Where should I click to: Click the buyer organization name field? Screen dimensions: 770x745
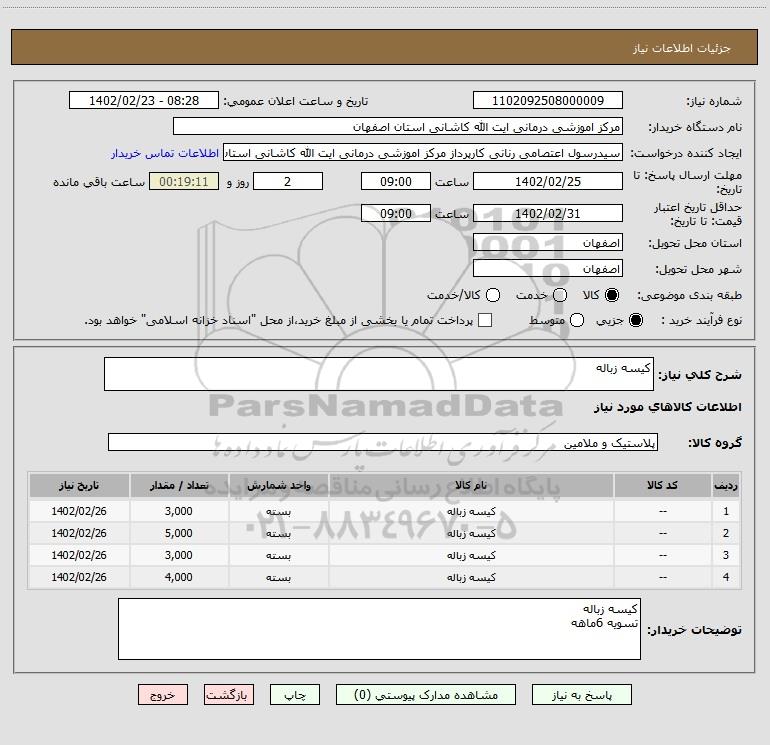[x=398, y=126]
